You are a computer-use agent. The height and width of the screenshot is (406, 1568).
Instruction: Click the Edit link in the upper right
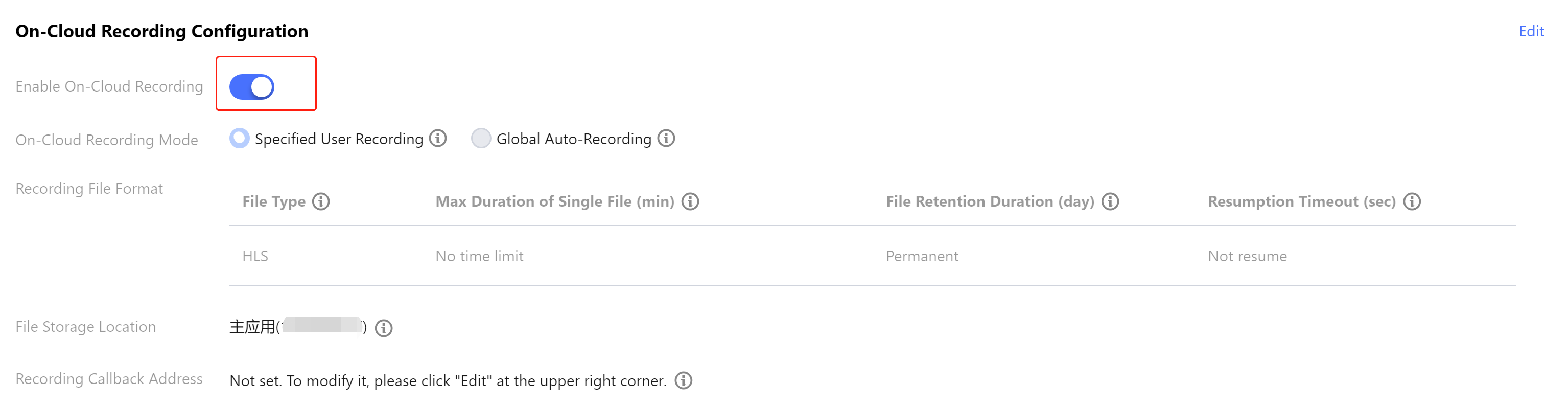point(1531,31)
